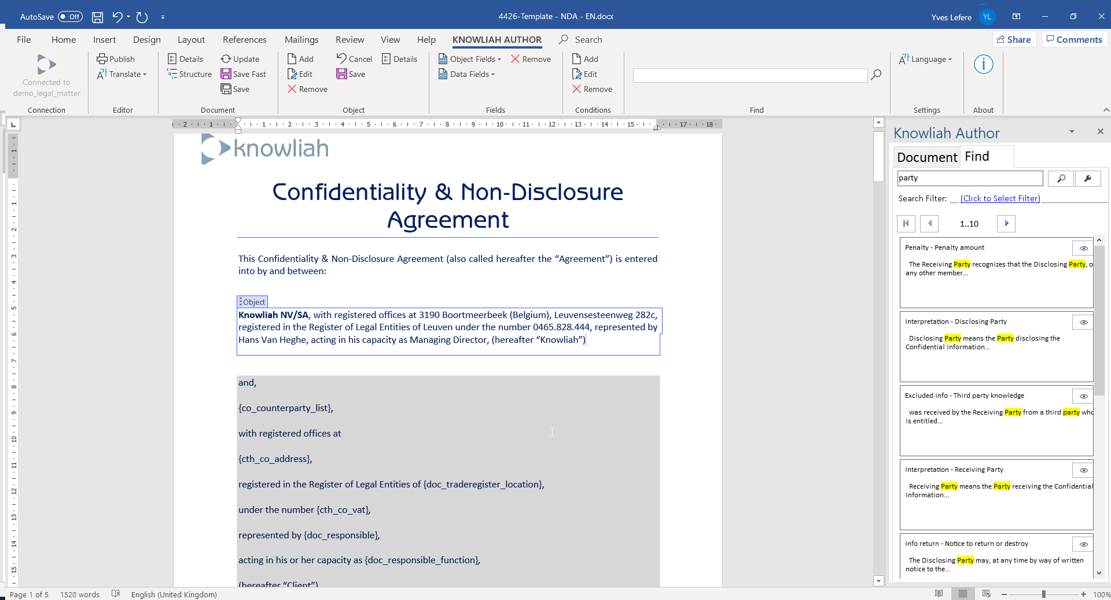Viewport: 1111px width, 600px height.
Task: Switch to Document tab in Knowliah pane
Action: [926, 157]
